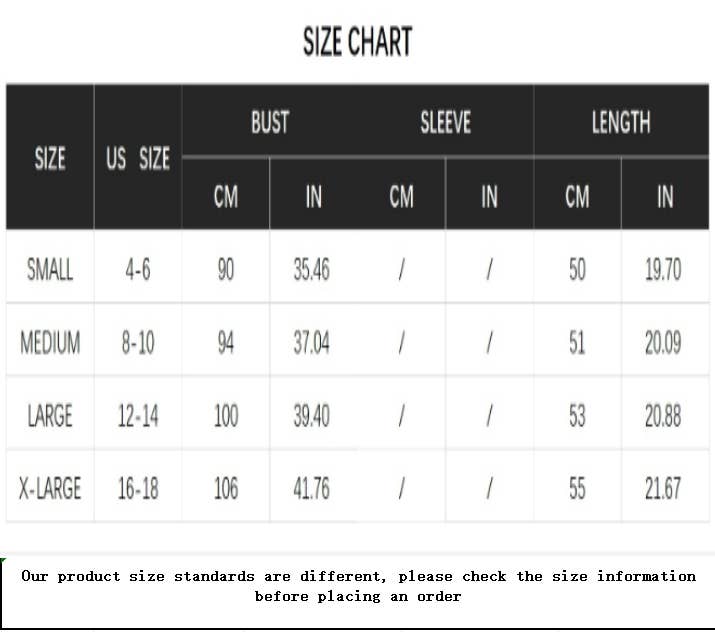Select the MEDIUM size row label
The image size is (715, 632).
[x=50, y=343]
